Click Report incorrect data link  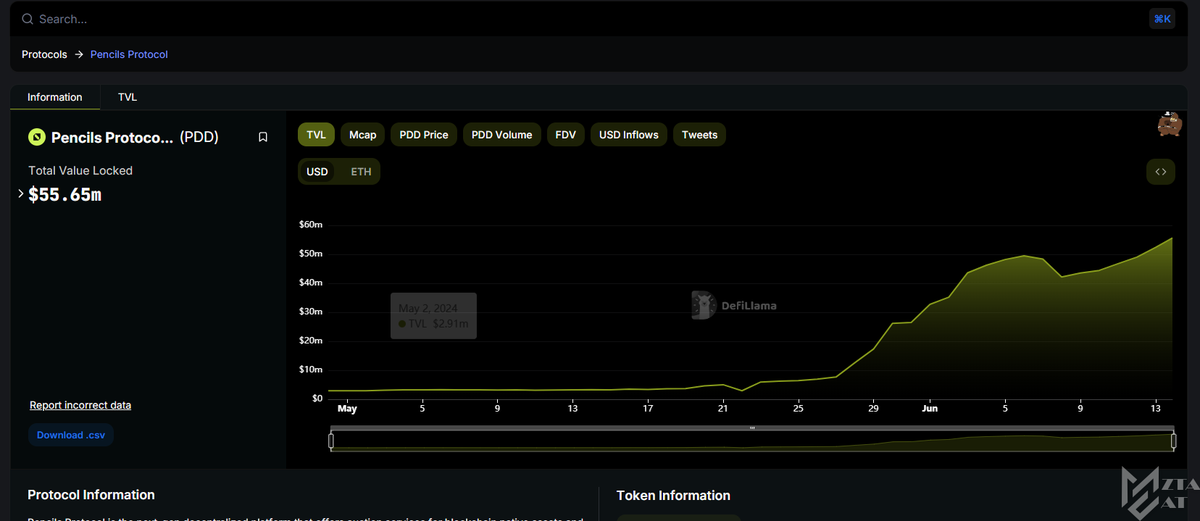[x=80, y=405]
